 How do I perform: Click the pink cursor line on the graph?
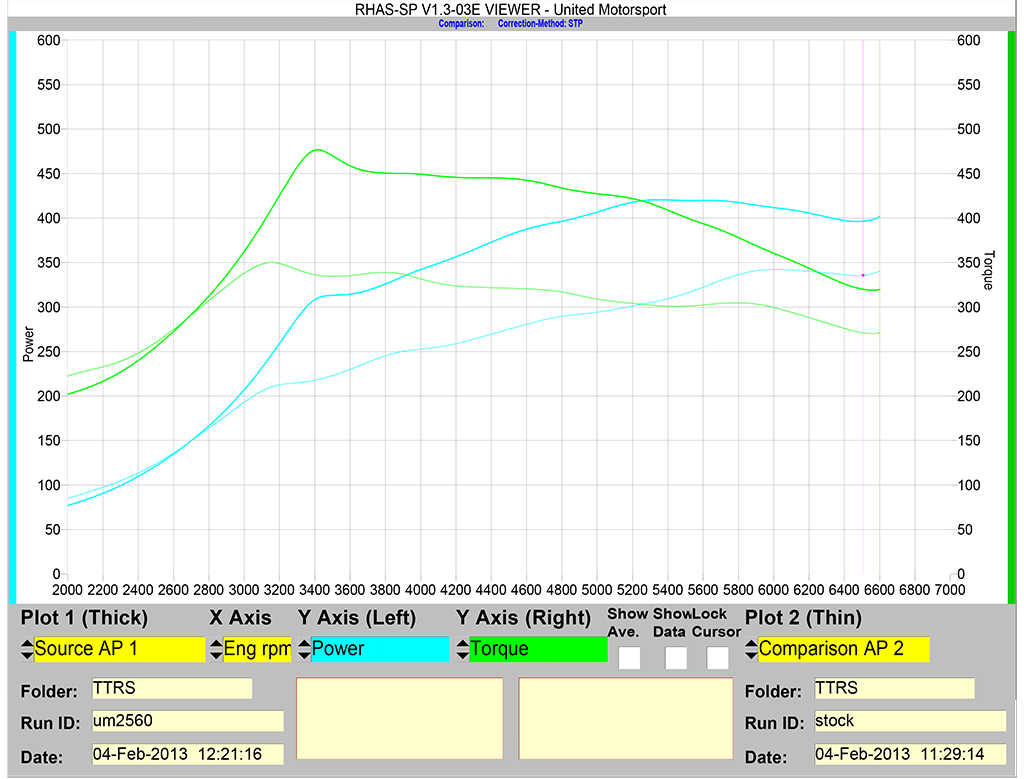point(861,300)
